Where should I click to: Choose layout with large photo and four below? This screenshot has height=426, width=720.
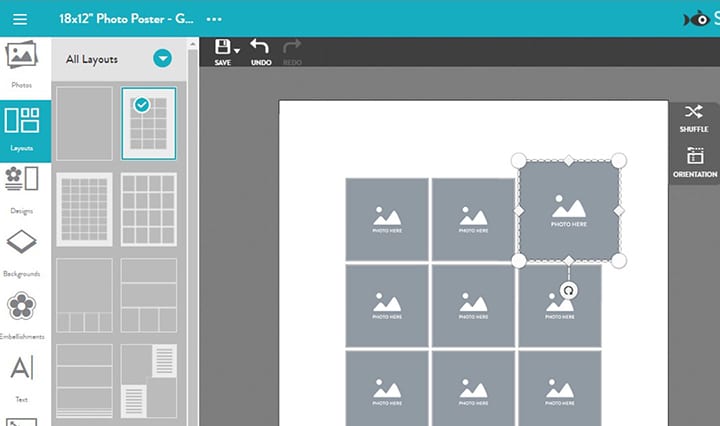84,295
